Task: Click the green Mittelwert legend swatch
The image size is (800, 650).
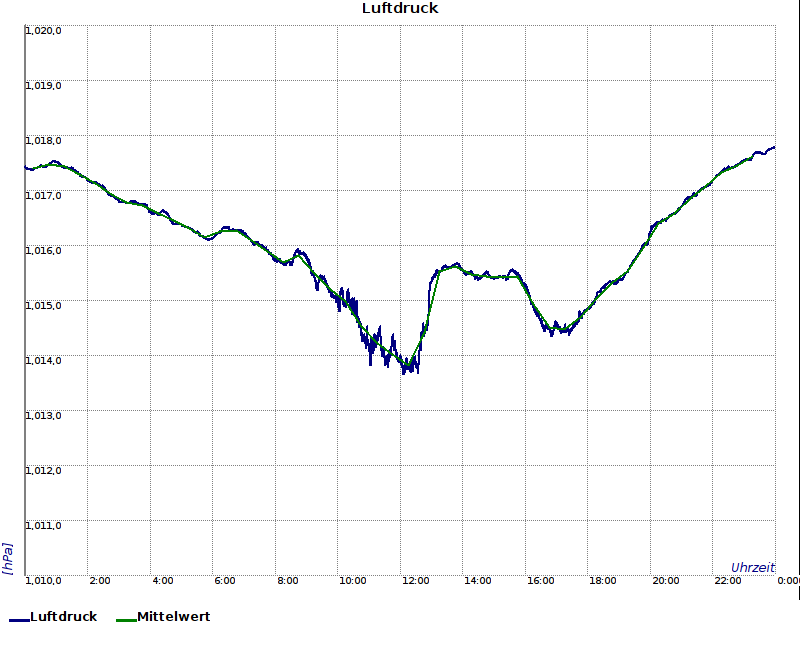Action: click(126, 620)
